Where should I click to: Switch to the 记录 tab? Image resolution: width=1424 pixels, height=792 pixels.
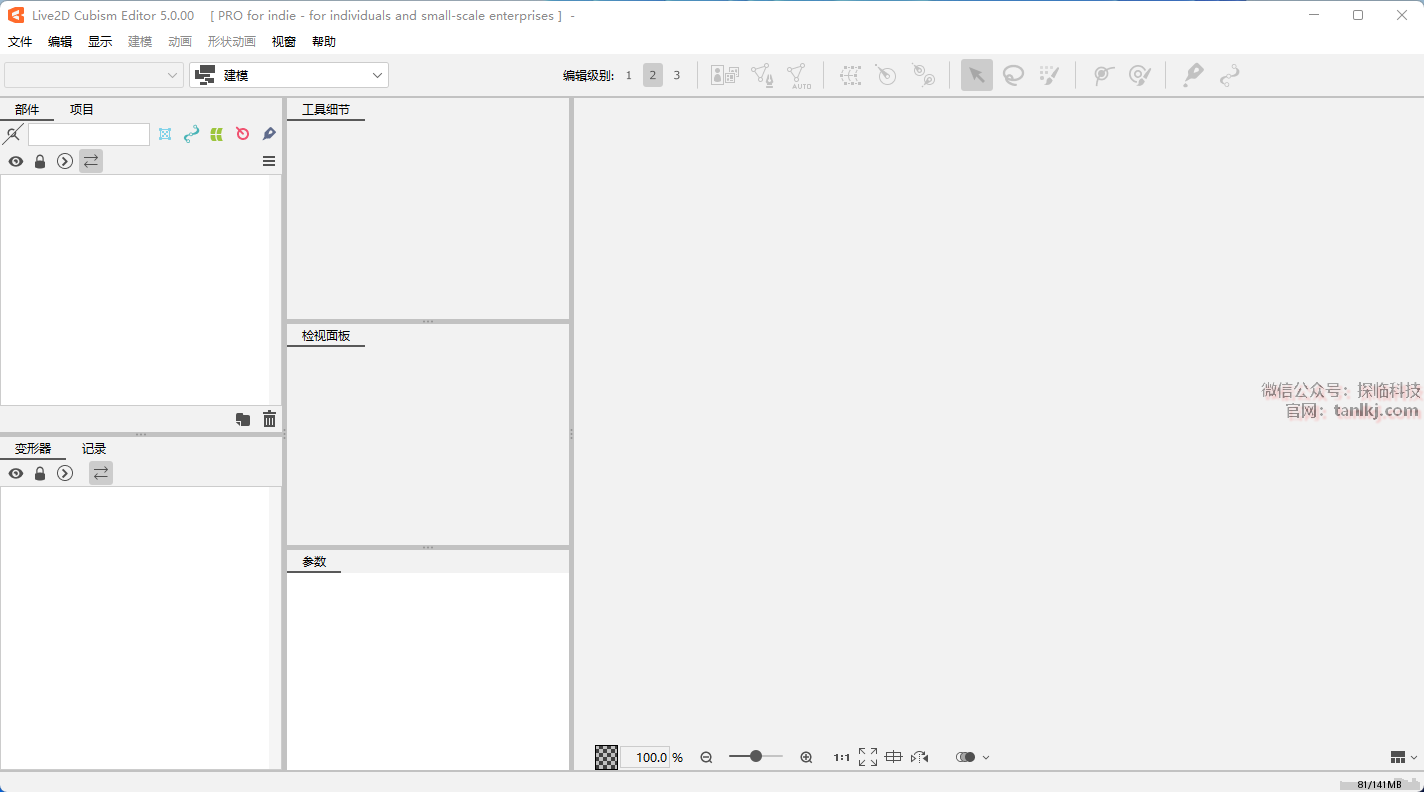click(94, 449)
